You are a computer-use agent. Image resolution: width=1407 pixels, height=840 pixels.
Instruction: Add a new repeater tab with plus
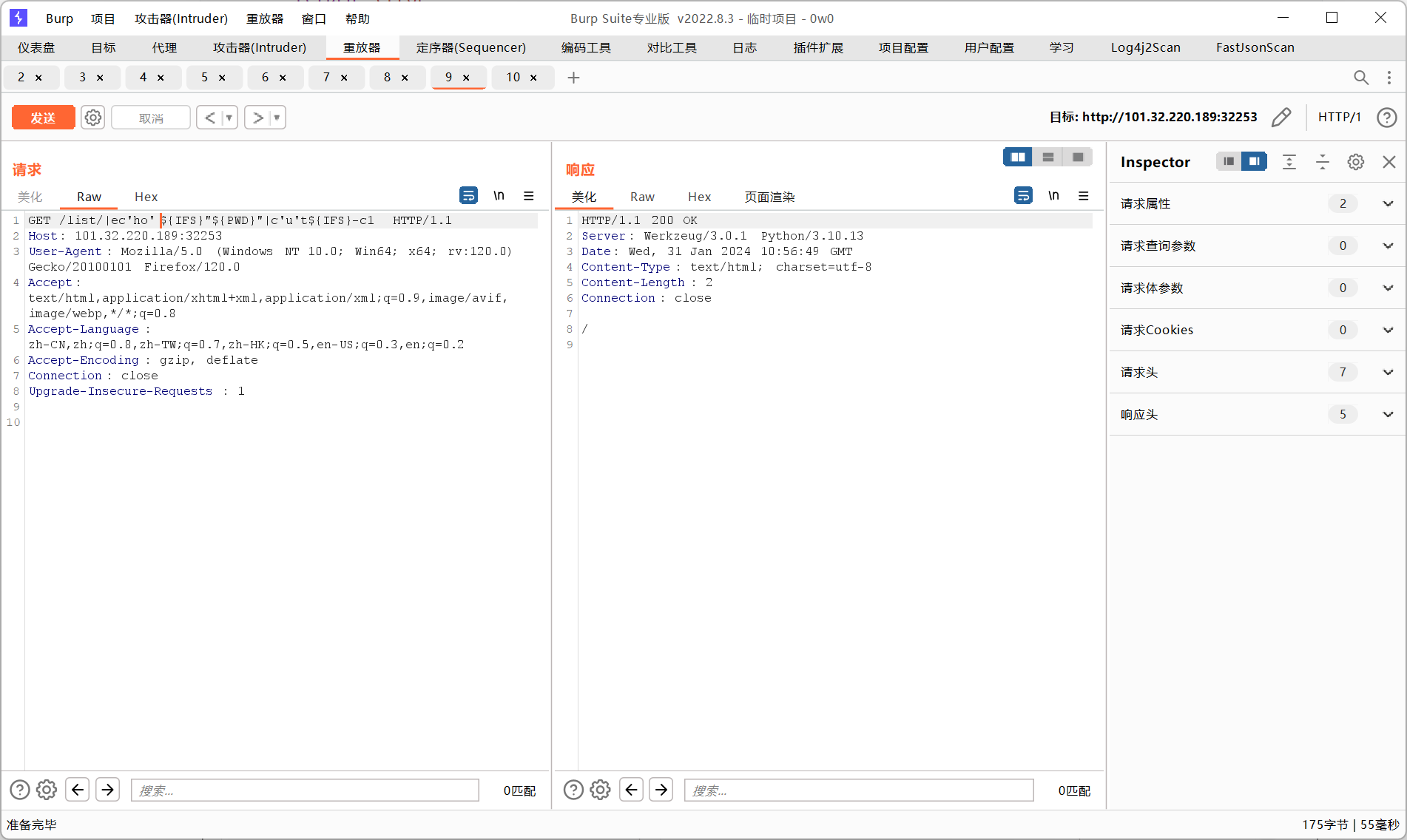tap(573, 78)
